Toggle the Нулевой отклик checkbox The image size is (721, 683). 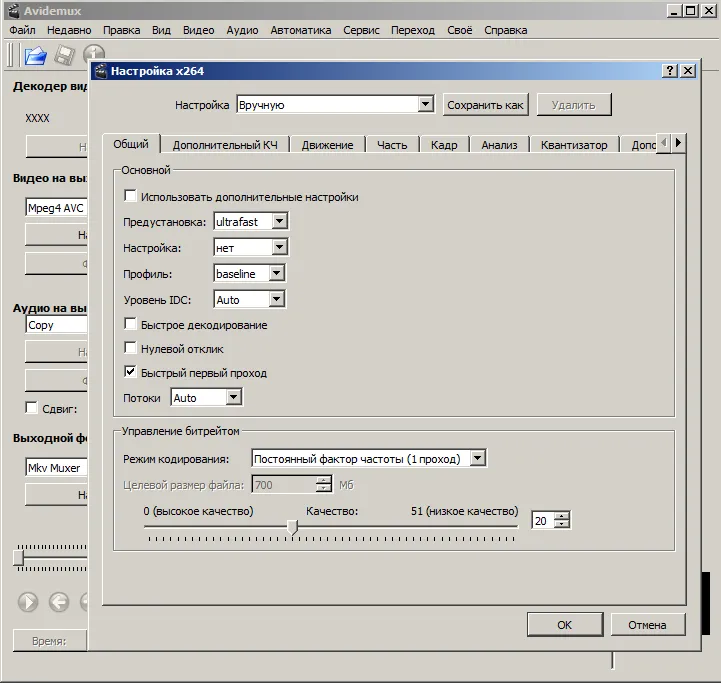click(131, 348)
